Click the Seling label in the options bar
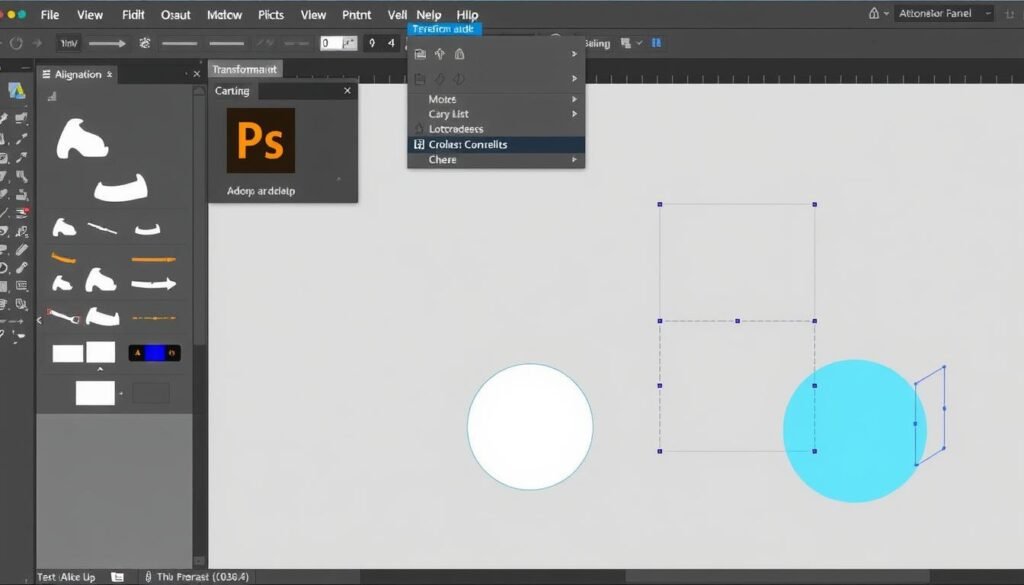Viewport: 1024px width, 585px height. click(597, 44)
